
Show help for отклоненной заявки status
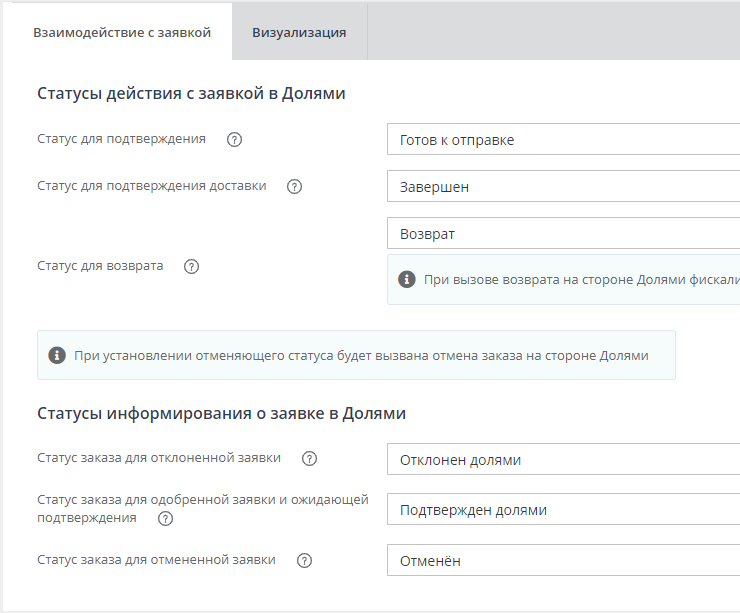coord(310,459)
